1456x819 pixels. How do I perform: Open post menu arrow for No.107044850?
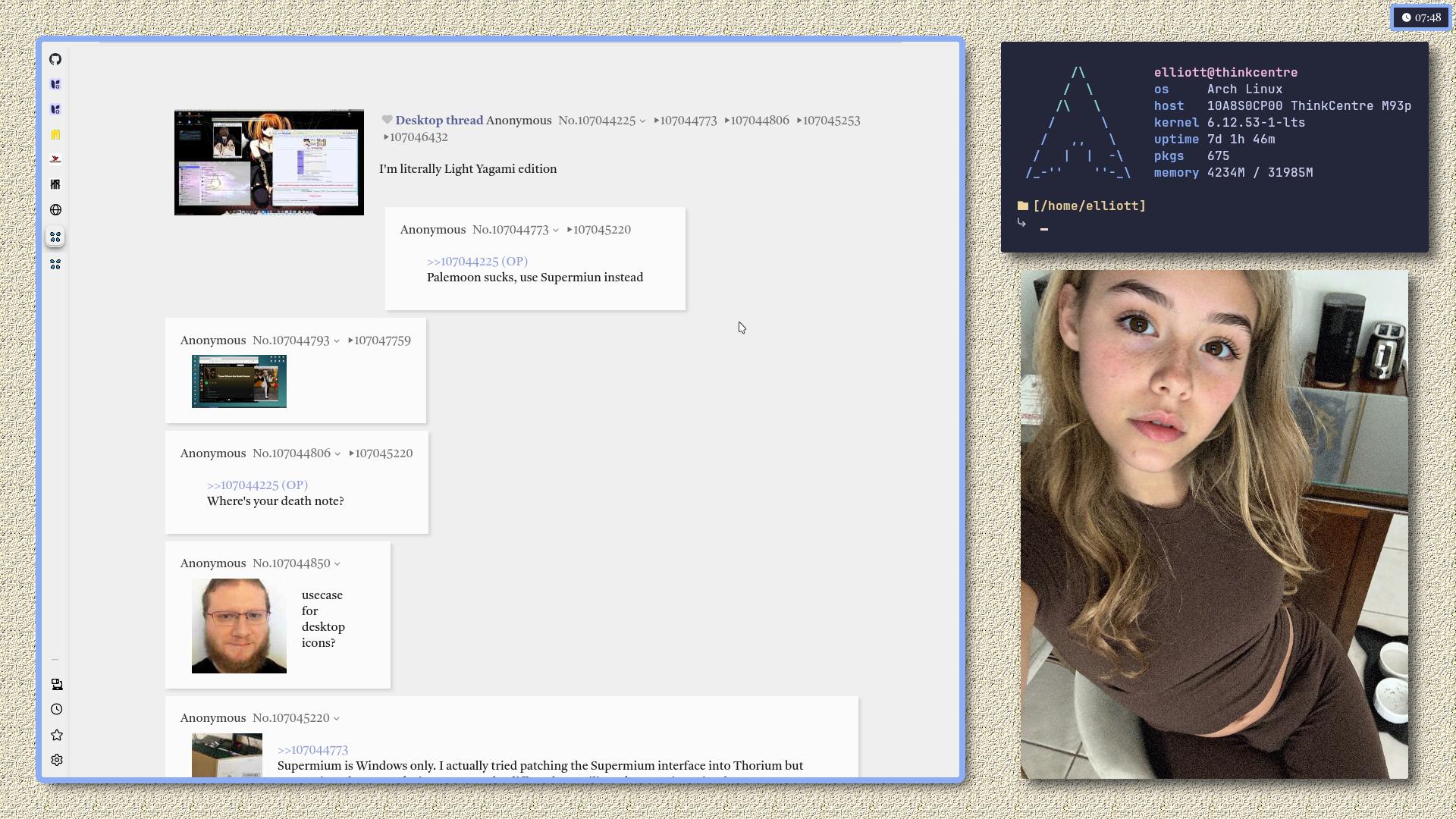coord(337,564)
